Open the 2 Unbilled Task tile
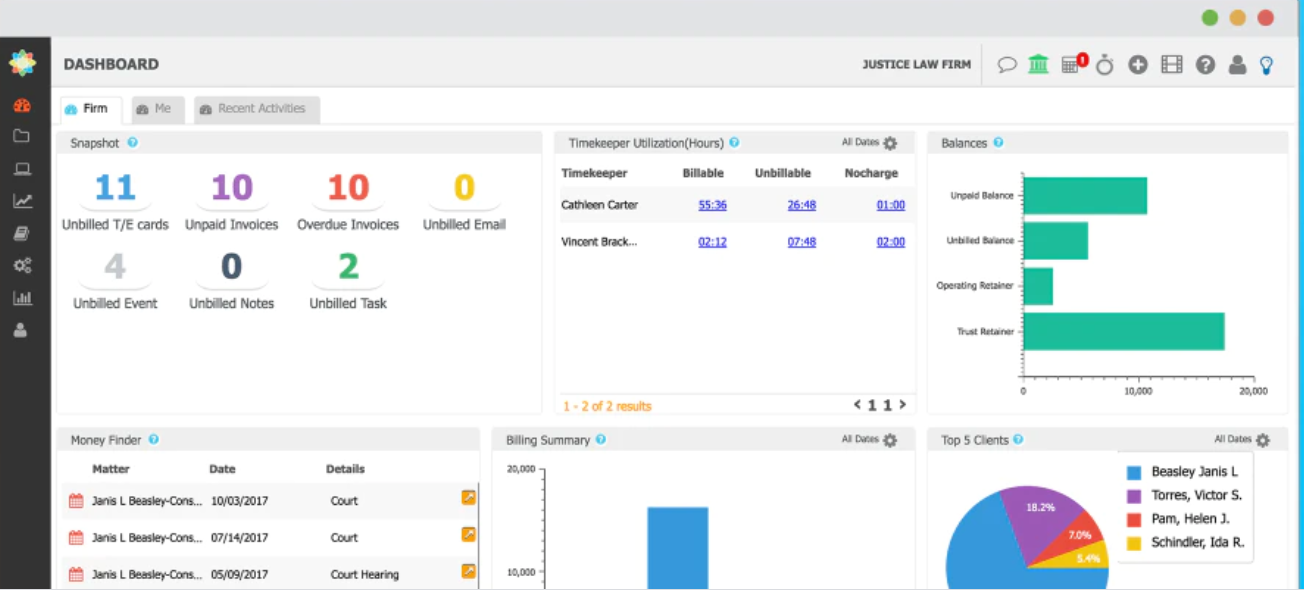 tap(348, 280)
